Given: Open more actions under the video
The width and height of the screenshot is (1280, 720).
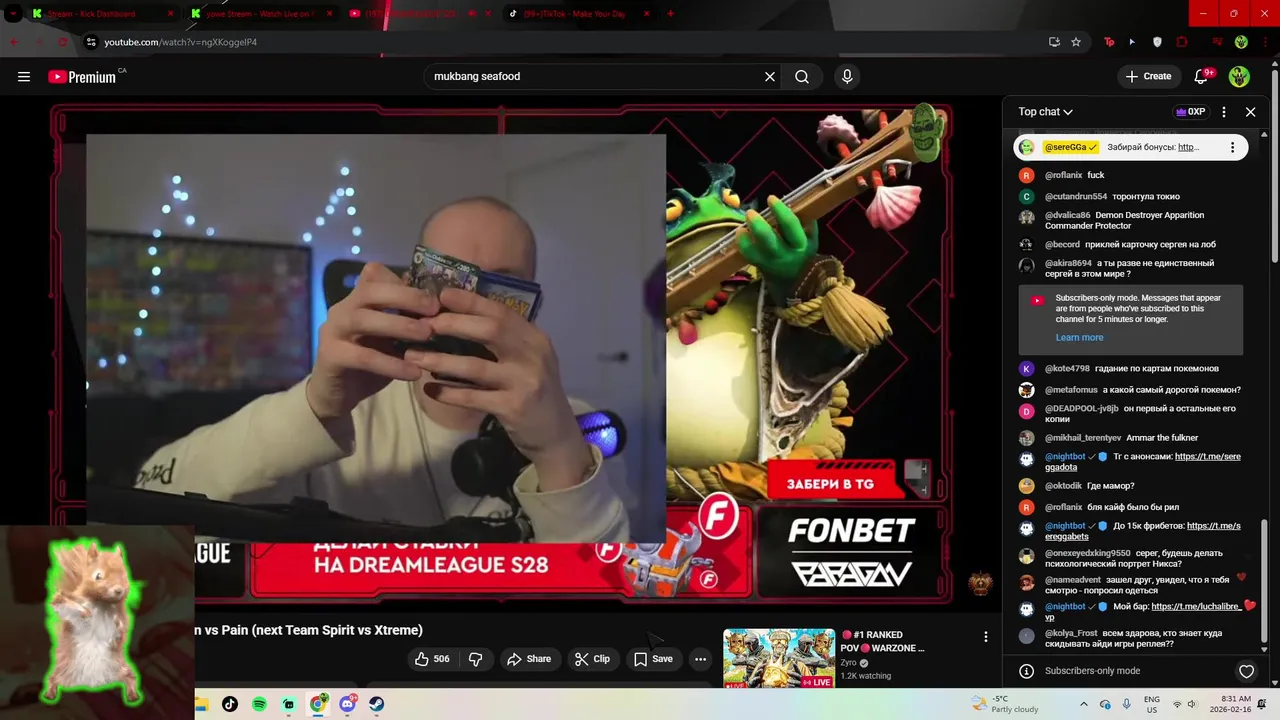Looking at the screenshot, I should [700, 659].
